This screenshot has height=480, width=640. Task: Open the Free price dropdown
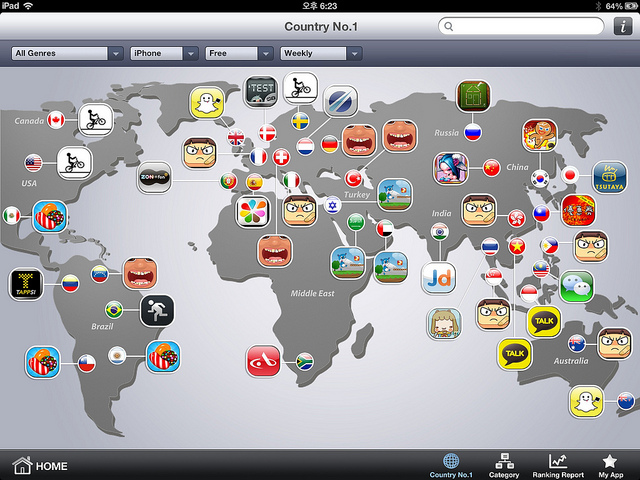(239, 53)
